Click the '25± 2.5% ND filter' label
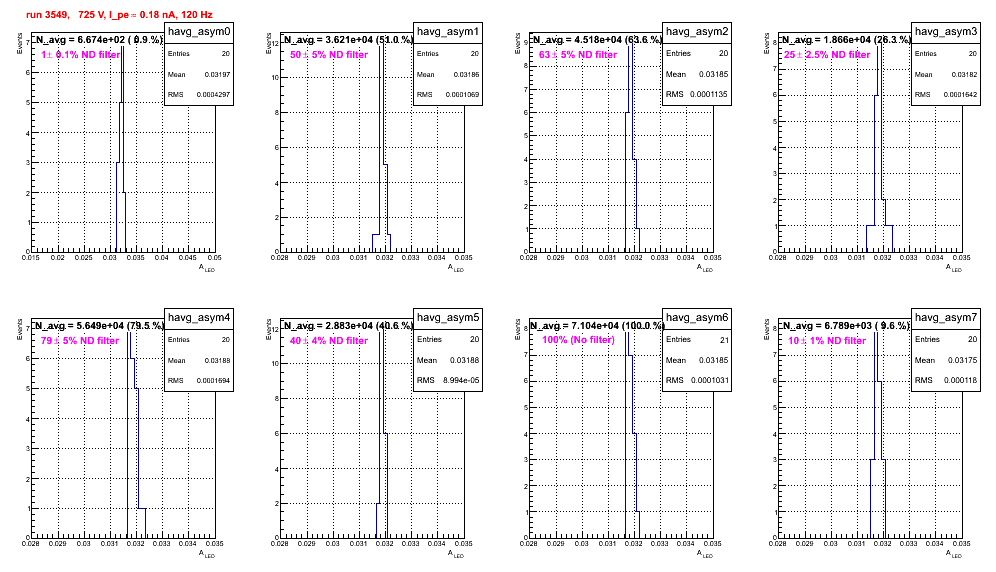 [x=827, y=55]
